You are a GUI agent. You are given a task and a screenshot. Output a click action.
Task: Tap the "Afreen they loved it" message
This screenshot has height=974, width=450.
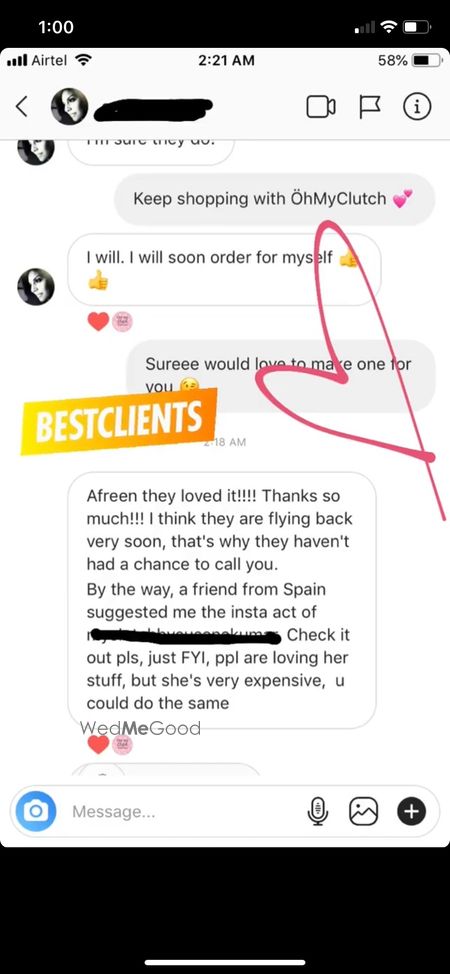click(x=222, y=600)
